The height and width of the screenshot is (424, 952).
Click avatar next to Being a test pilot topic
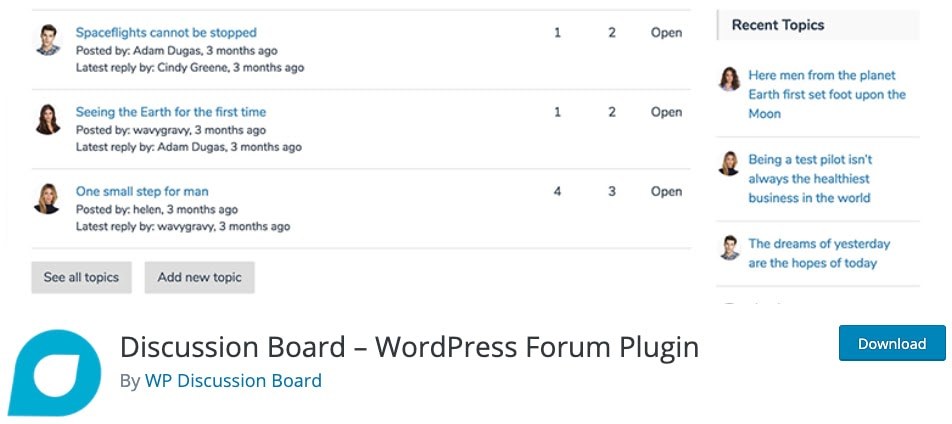coord(730,163)
